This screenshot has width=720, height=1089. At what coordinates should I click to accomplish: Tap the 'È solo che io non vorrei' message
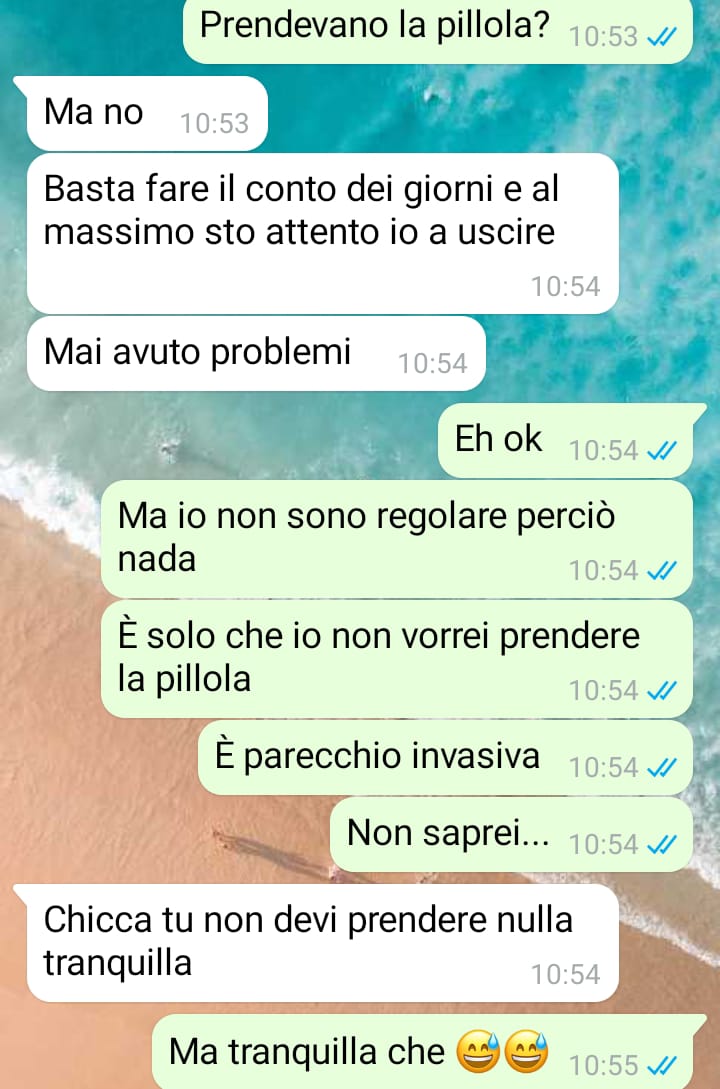(x=396, y=659)
